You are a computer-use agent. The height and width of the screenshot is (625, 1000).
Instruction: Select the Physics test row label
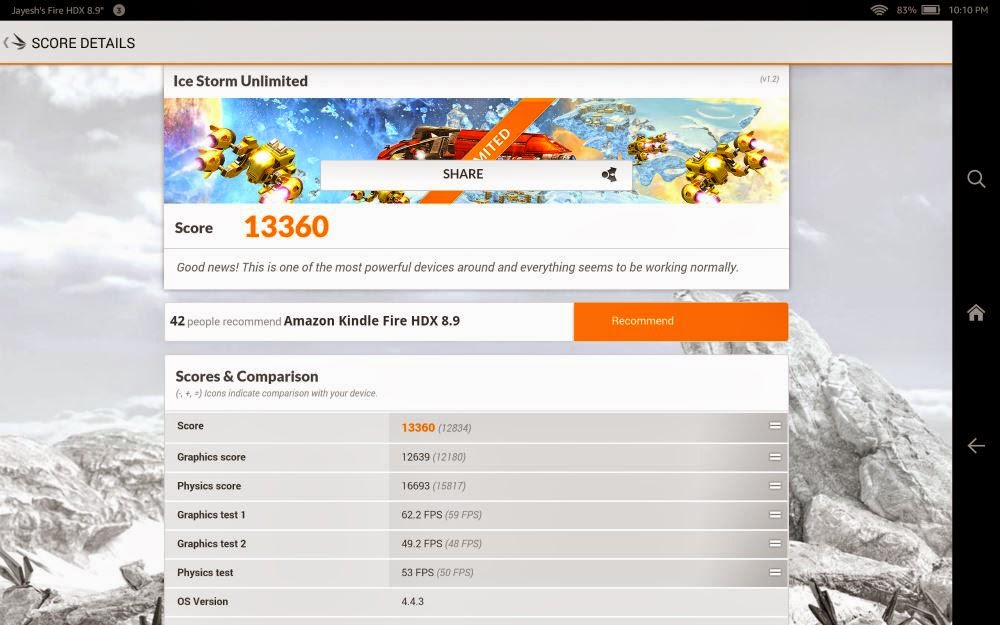(x=205, y=572)
